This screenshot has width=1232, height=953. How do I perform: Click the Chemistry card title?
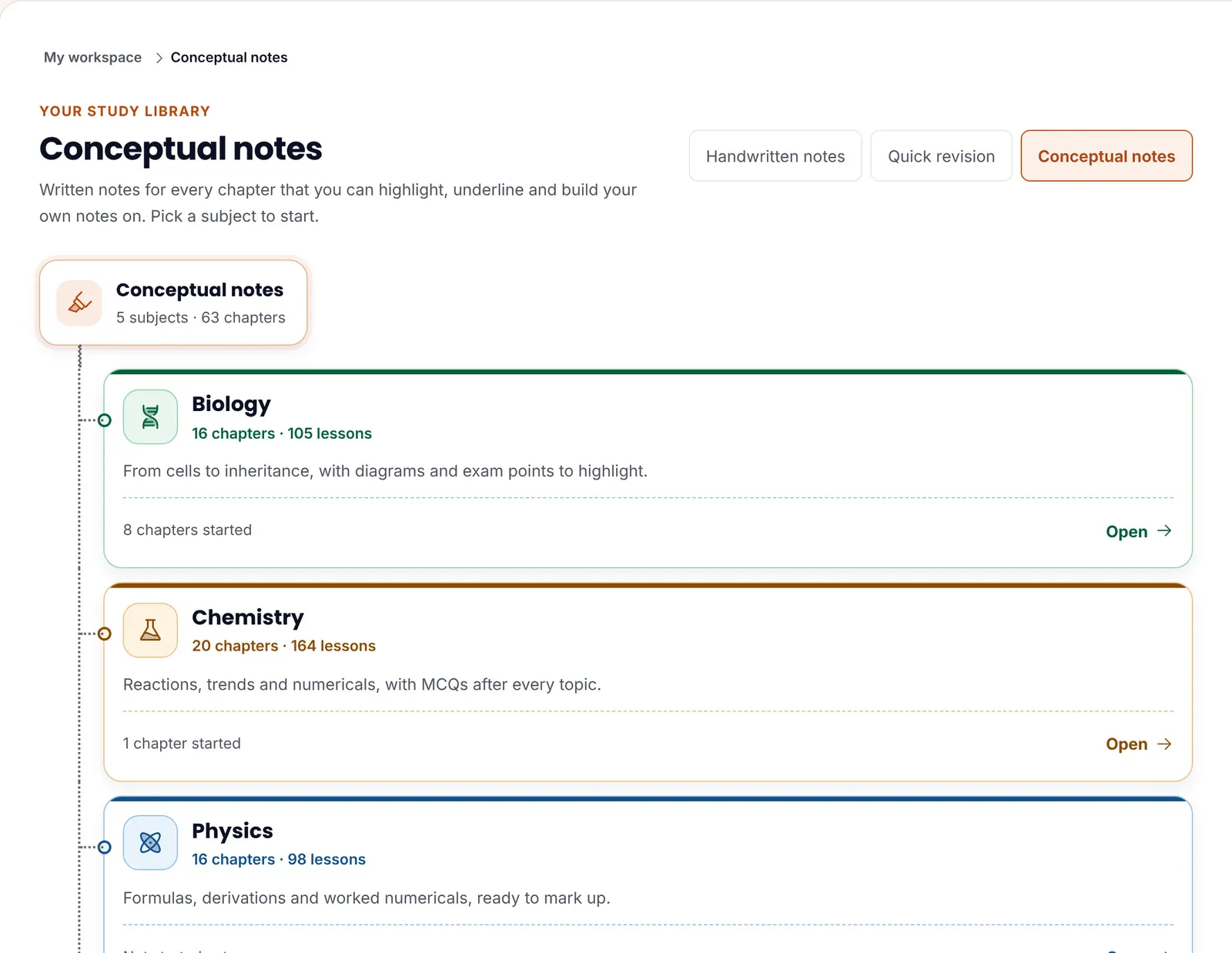(x=248, y=617)
